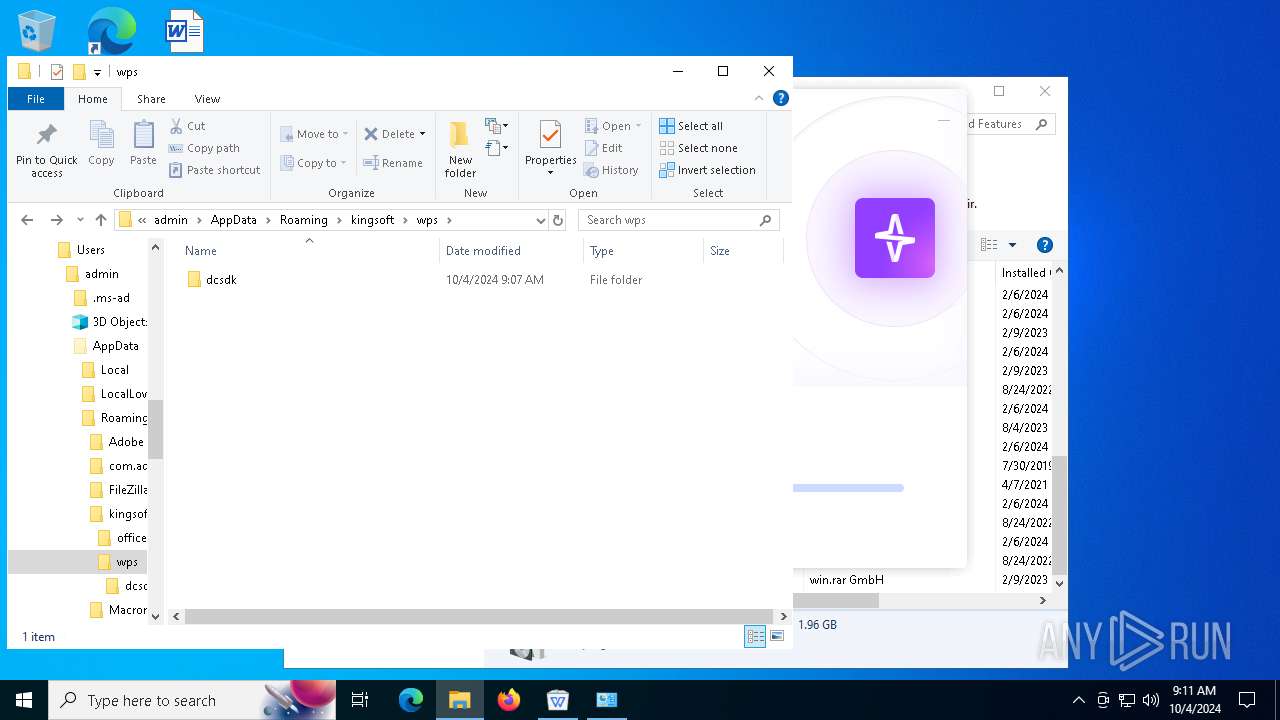This screenshot has height=720, width=1280.
Task: Show hidden system tray icons
Action: point(1078,700)
